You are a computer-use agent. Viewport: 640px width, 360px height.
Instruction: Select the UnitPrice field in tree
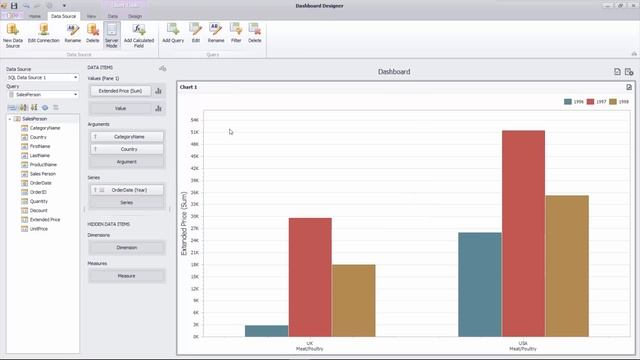coord(39,229)
